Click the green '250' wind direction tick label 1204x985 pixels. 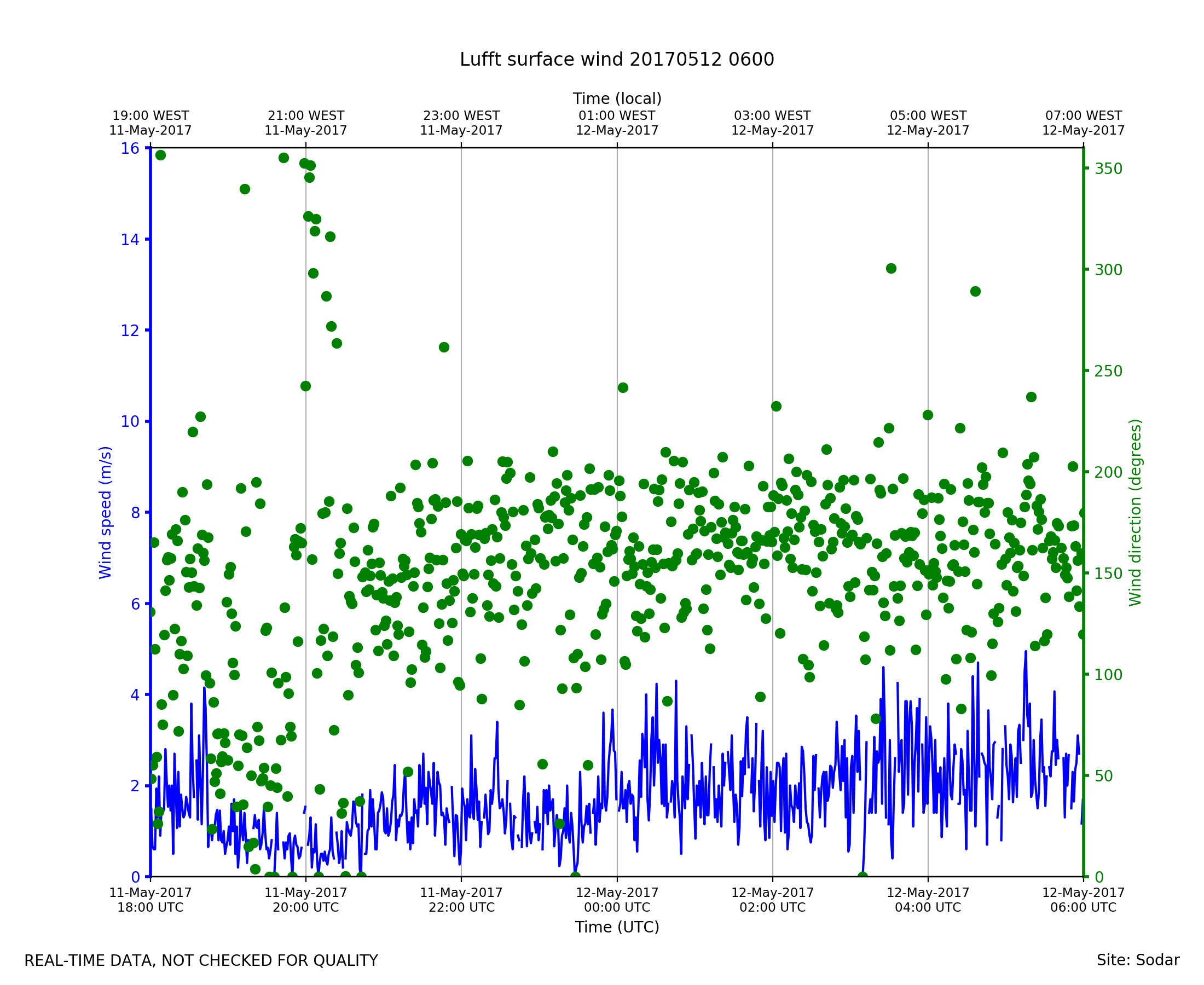click(x=1109, y=371)
